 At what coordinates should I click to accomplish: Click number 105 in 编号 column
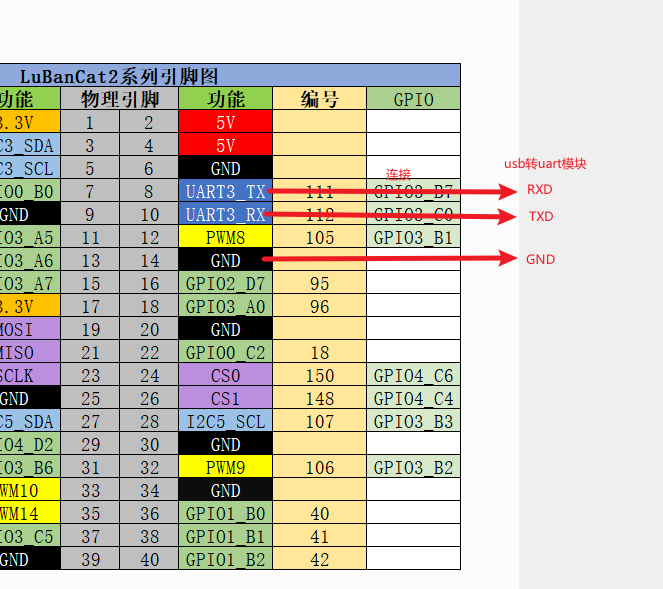(x=320, y=237)
